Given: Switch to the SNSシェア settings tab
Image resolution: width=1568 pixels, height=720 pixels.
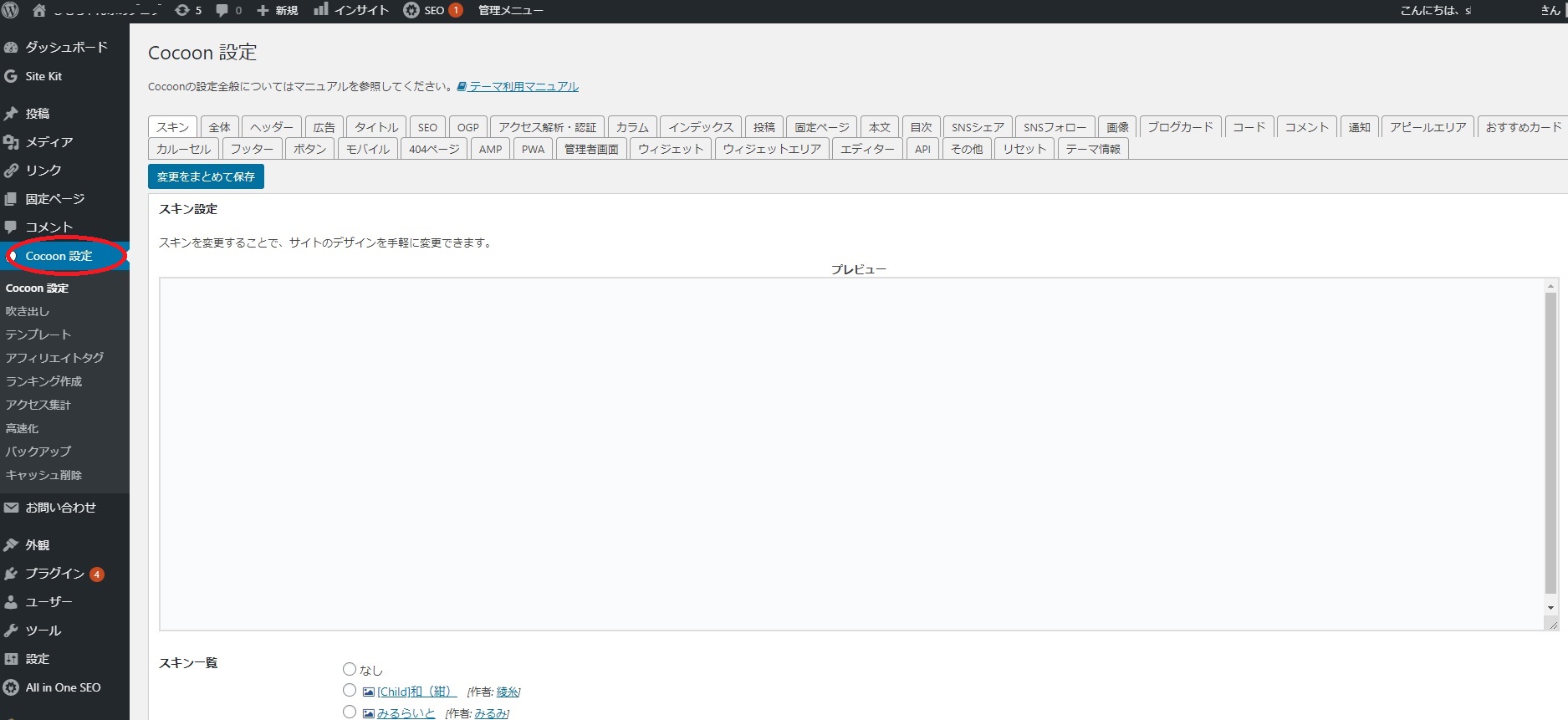Looking at the screenshot, I should coord(977,127).
